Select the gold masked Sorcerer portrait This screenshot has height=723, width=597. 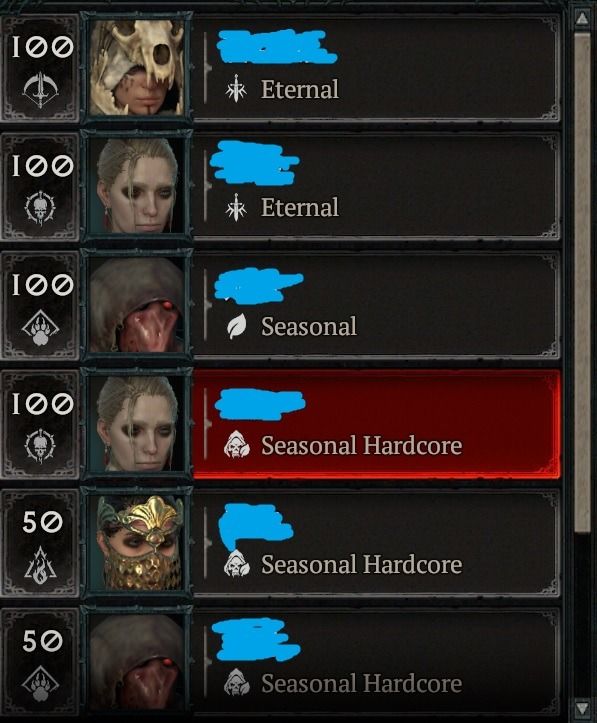pos(137,542)
